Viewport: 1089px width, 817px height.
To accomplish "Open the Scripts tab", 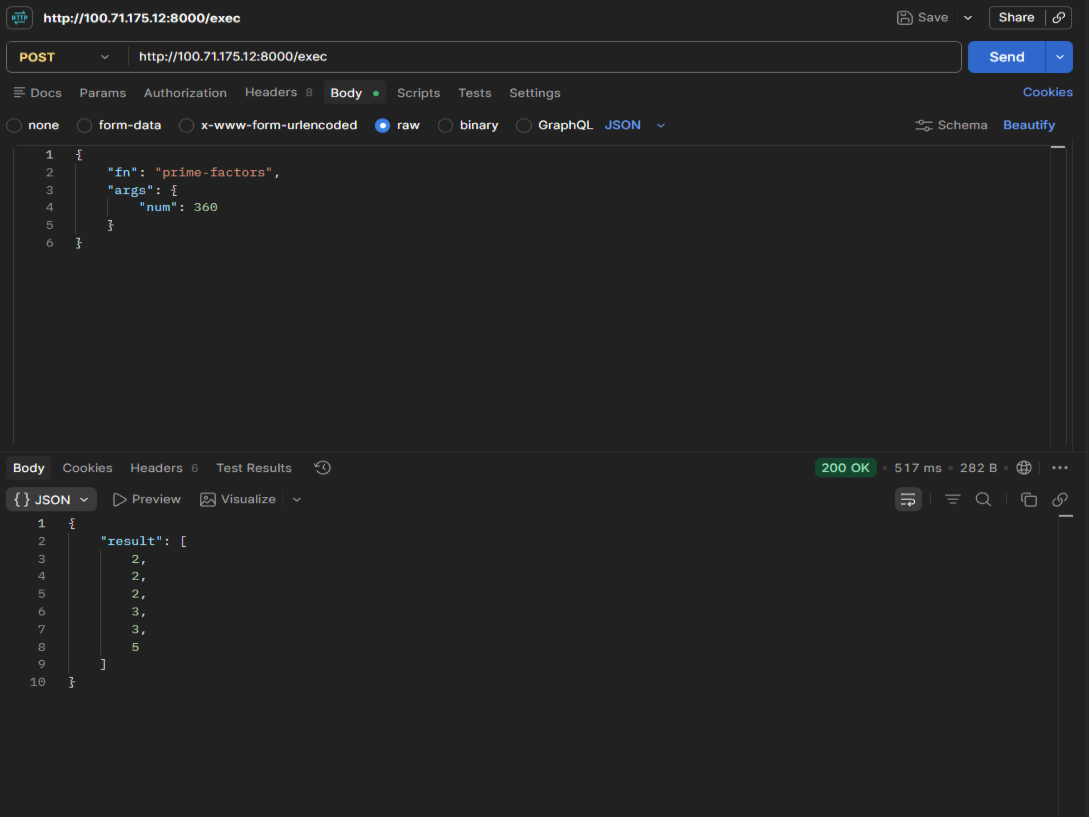I will [x=418, y=93].
